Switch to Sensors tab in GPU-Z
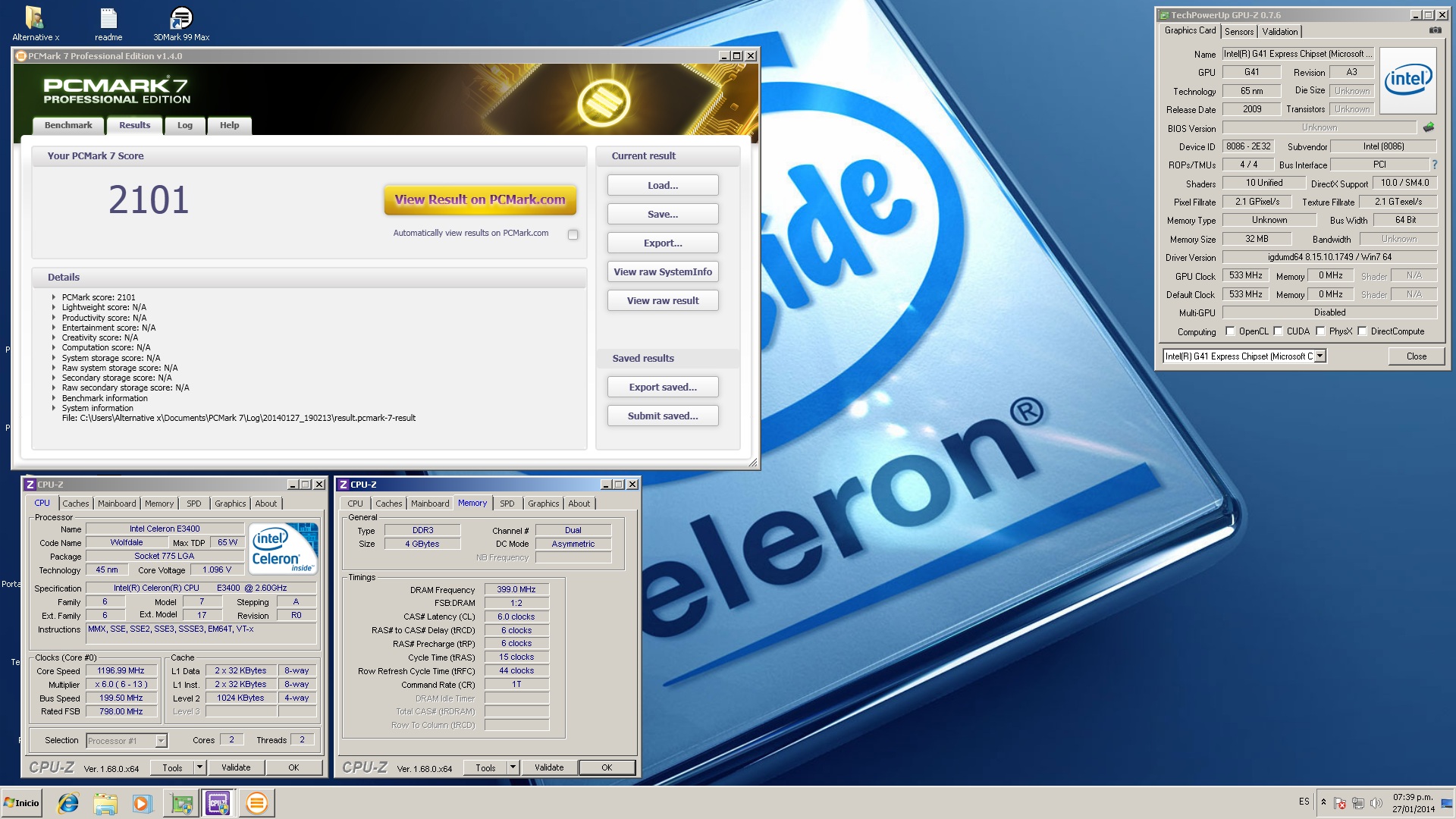 pyautogui.click(x=1239, y=32)
